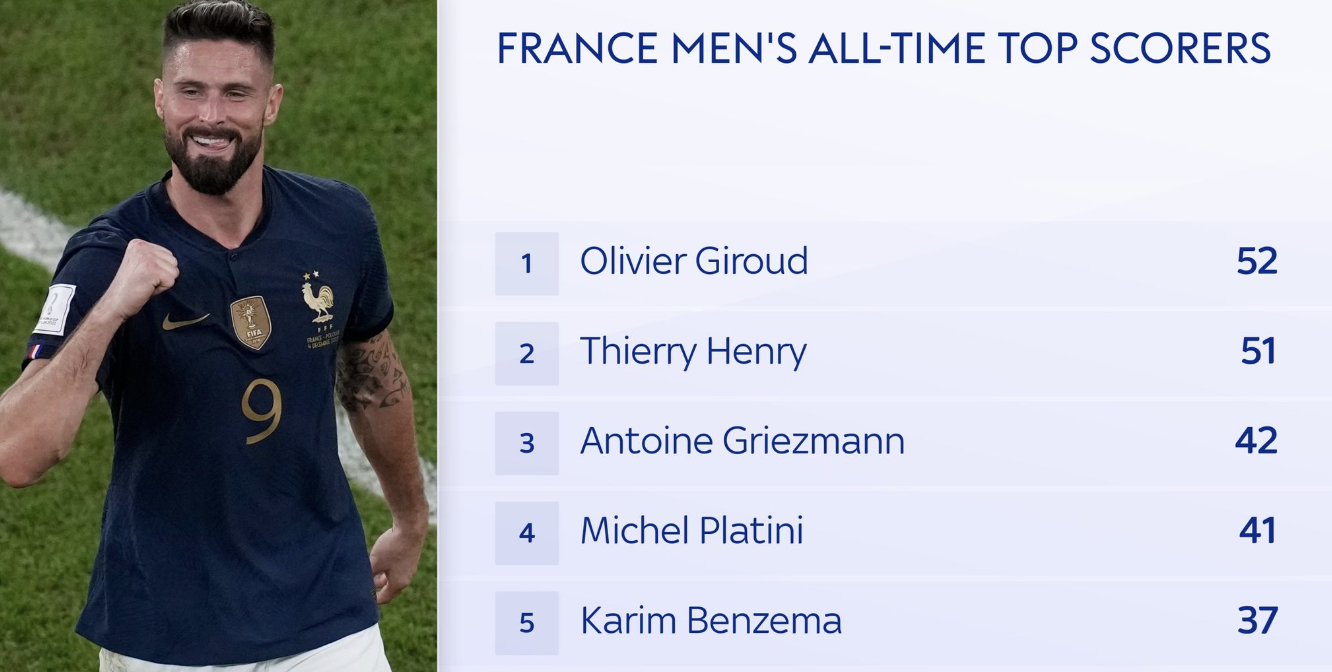Select the rank 4 number box
The image size is (1332, 672).
coord(526,532)
